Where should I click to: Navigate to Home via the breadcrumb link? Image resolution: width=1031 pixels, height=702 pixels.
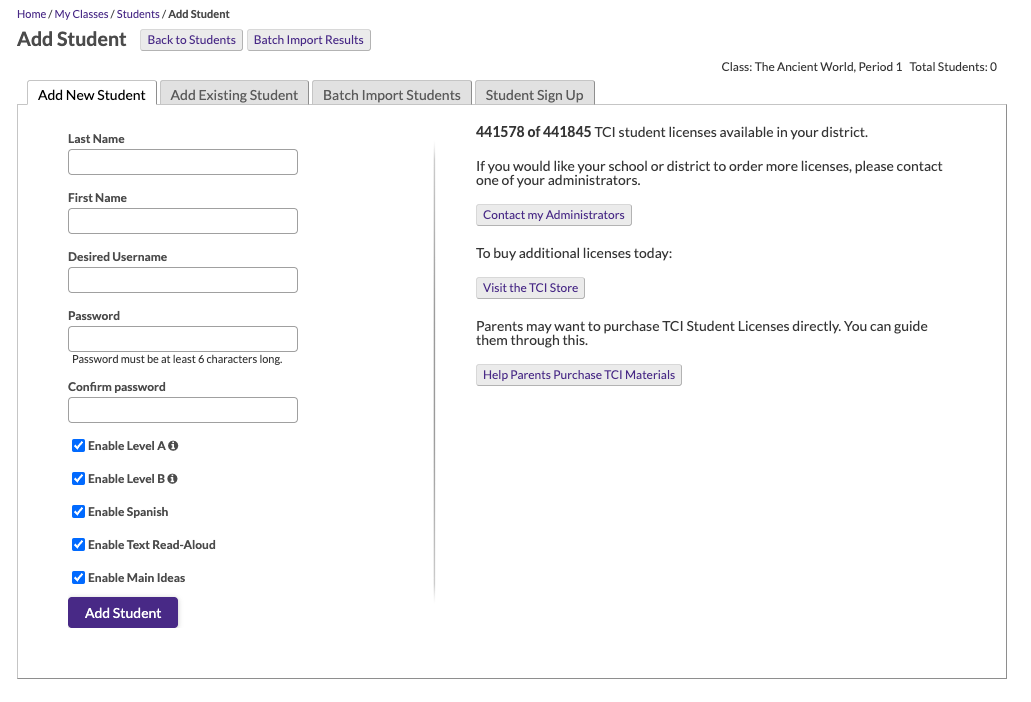click(x=31, y=14)
